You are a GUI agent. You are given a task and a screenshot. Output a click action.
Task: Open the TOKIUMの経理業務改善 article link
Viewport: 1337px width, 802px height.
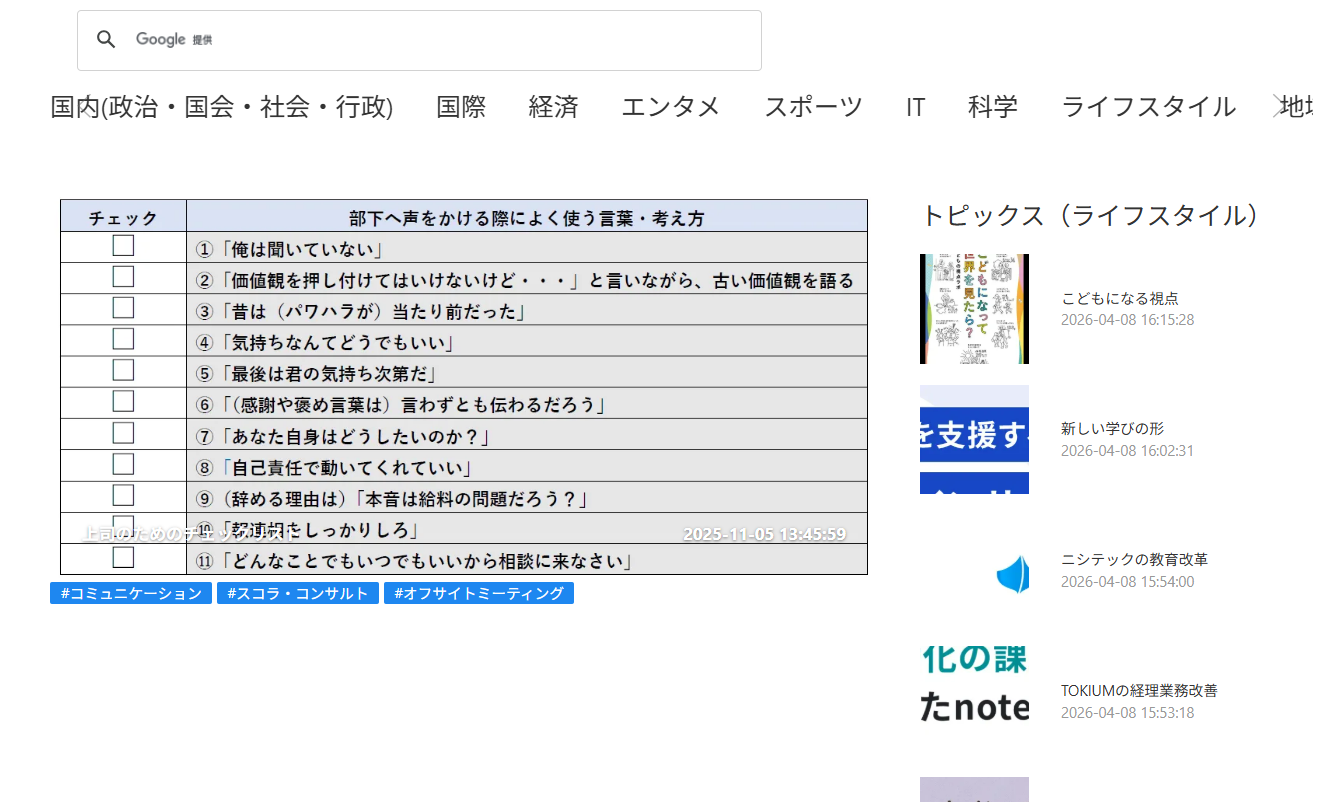pyautogui.click(x=1139, y=690)
